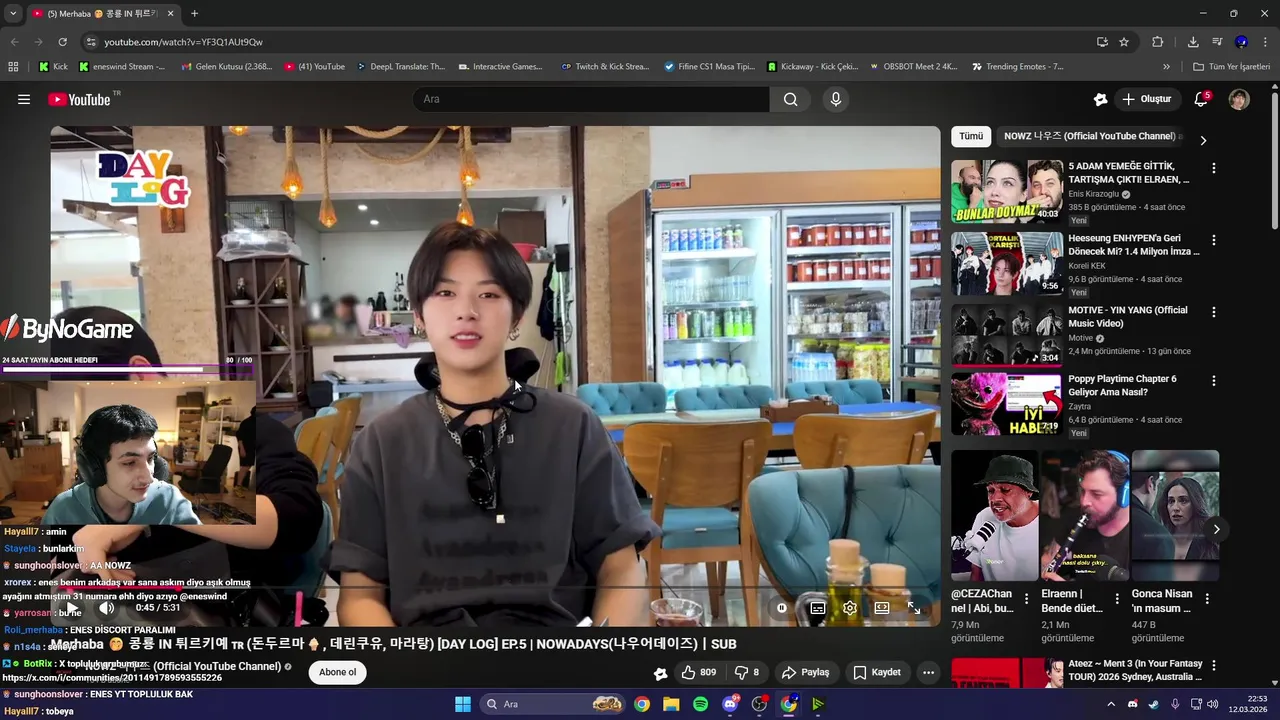Viewport: 1280px width, 720px height.
Task: Open options menu for Heeseung ENHYPEN video
Action: [1213, 240]
